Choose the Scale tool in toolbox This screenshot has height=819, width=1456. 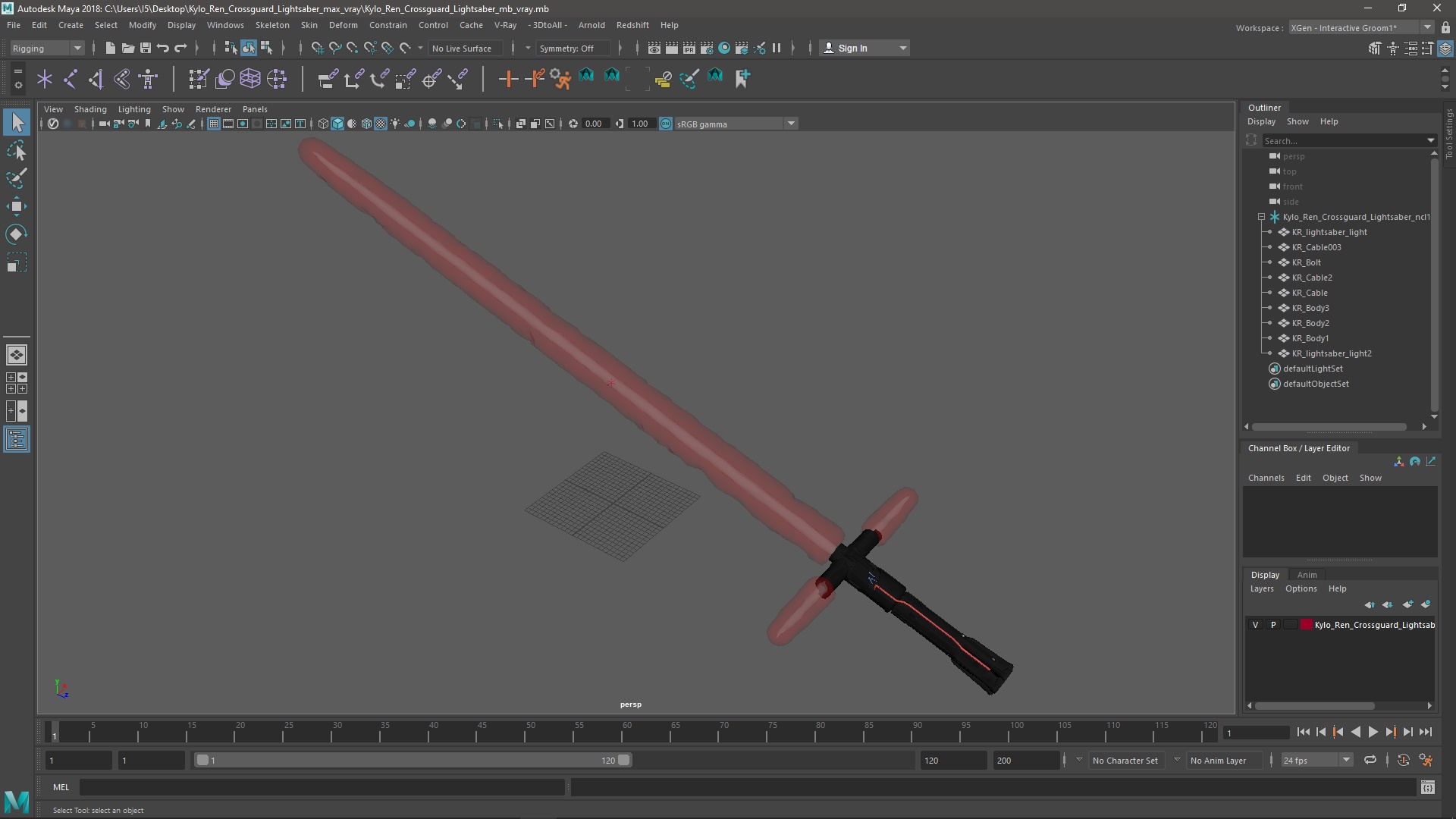tap(17, 262)
